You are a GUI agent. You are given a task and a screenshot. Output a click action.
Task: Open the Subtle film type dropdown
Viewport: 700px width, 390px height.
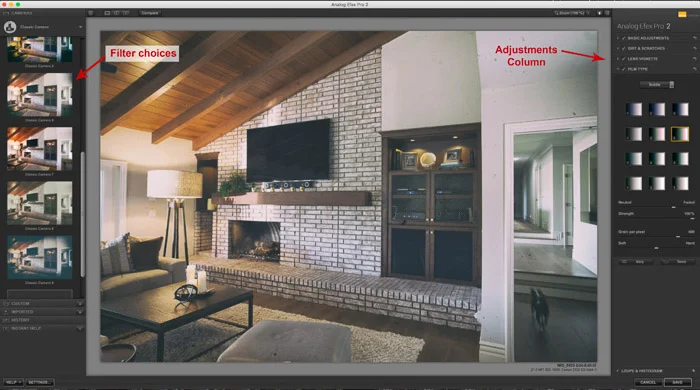[657, 85]
